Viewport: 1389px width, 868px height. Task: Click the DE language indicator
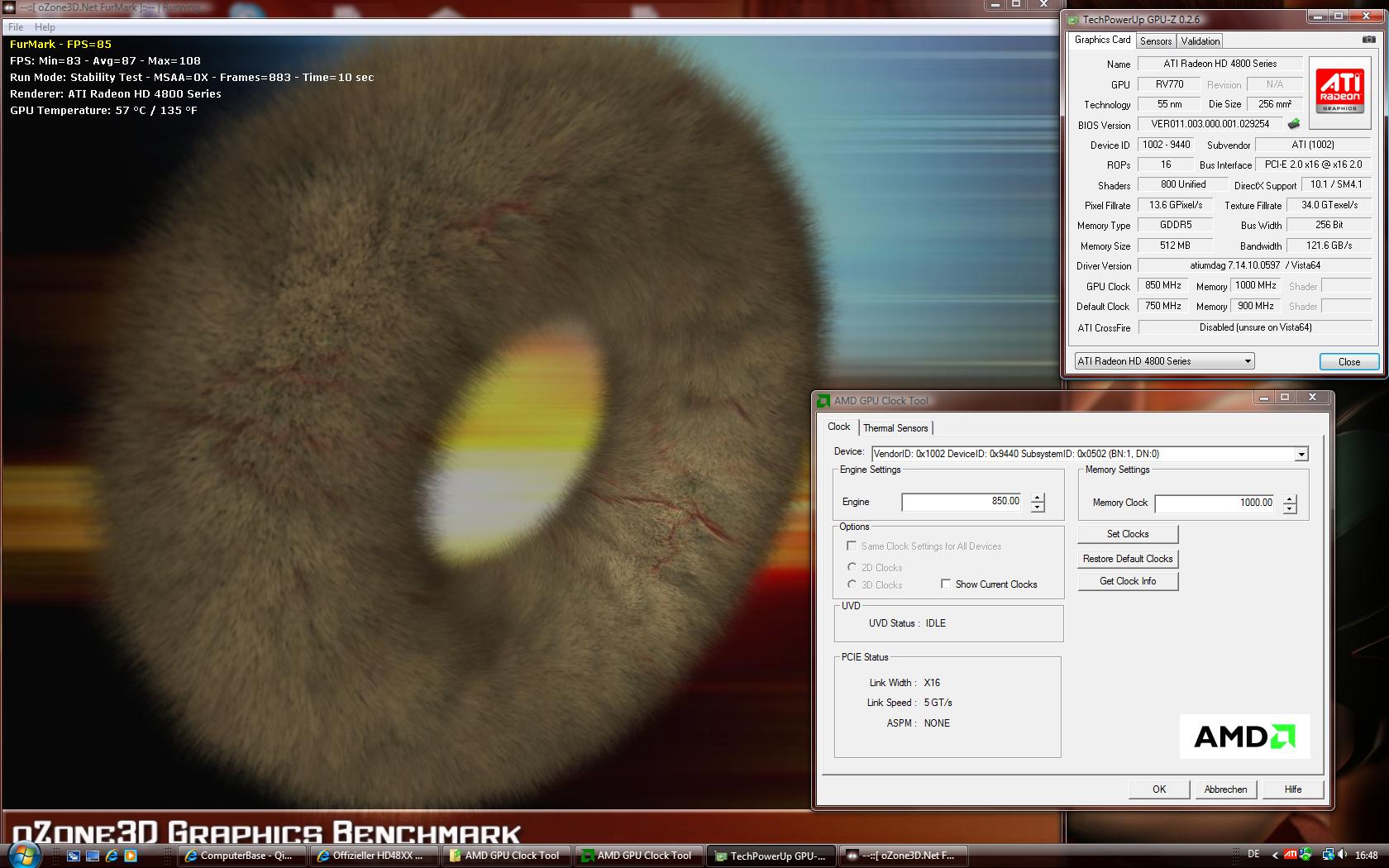[x=1253, y=855]
